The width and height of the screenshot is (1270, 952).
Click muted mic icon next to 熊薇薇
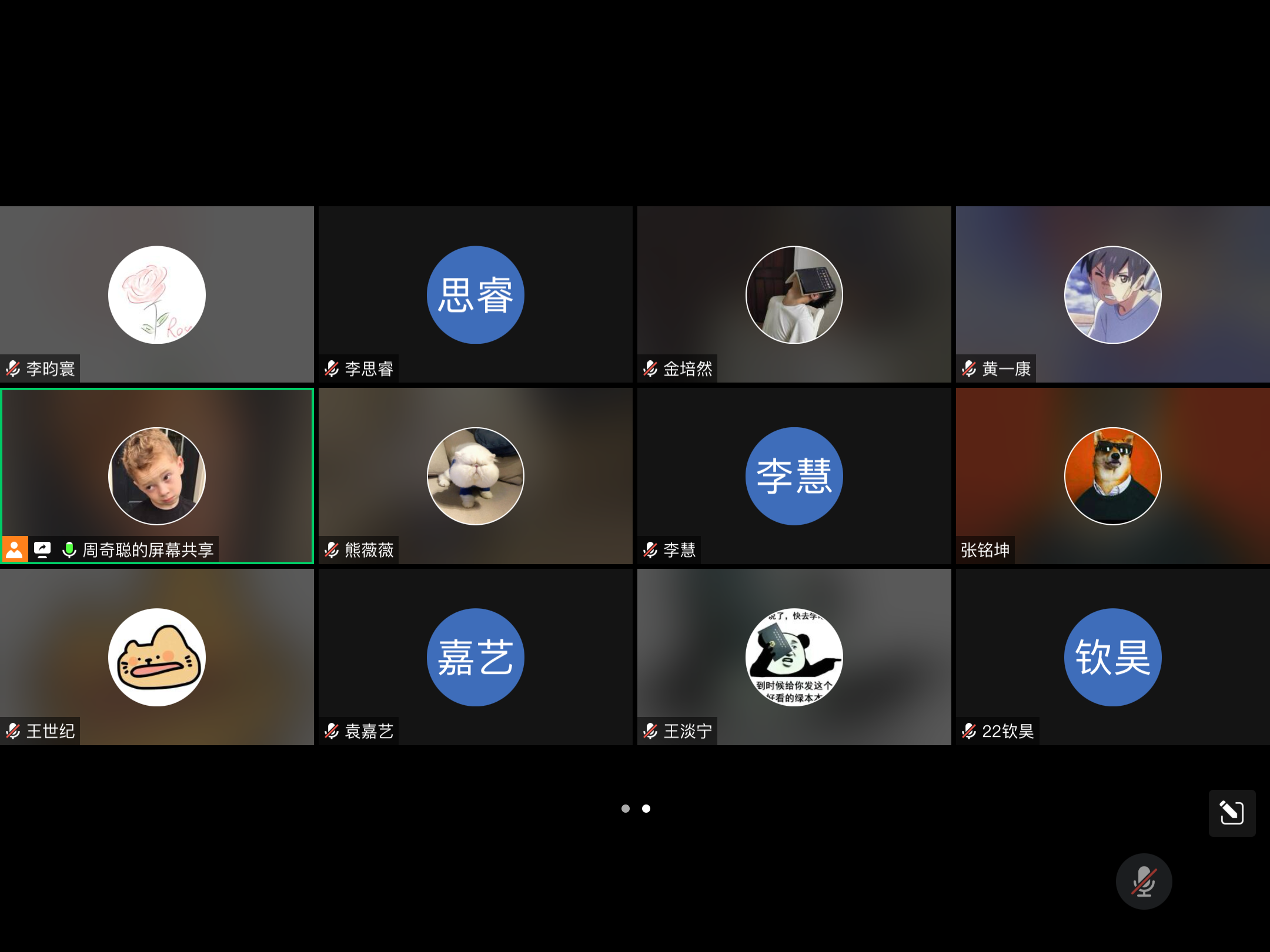pos(332,550)
